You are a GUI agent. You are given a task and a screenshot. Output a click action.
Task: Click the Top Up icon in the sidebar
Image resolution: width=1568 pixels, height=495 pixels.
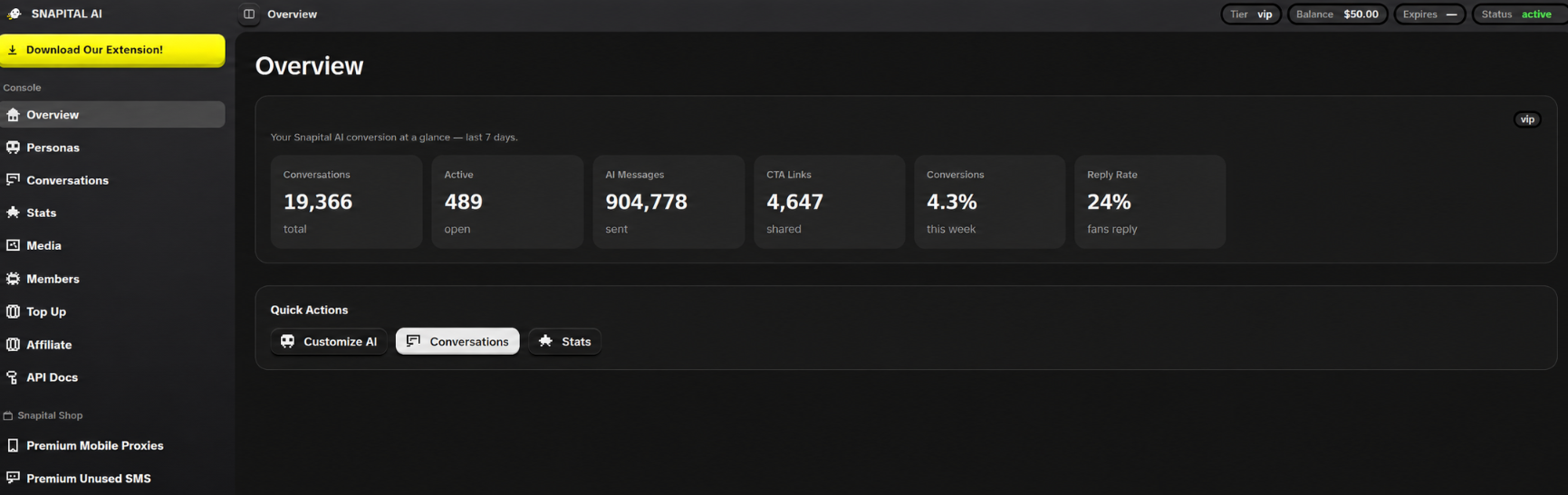point(13,311)
